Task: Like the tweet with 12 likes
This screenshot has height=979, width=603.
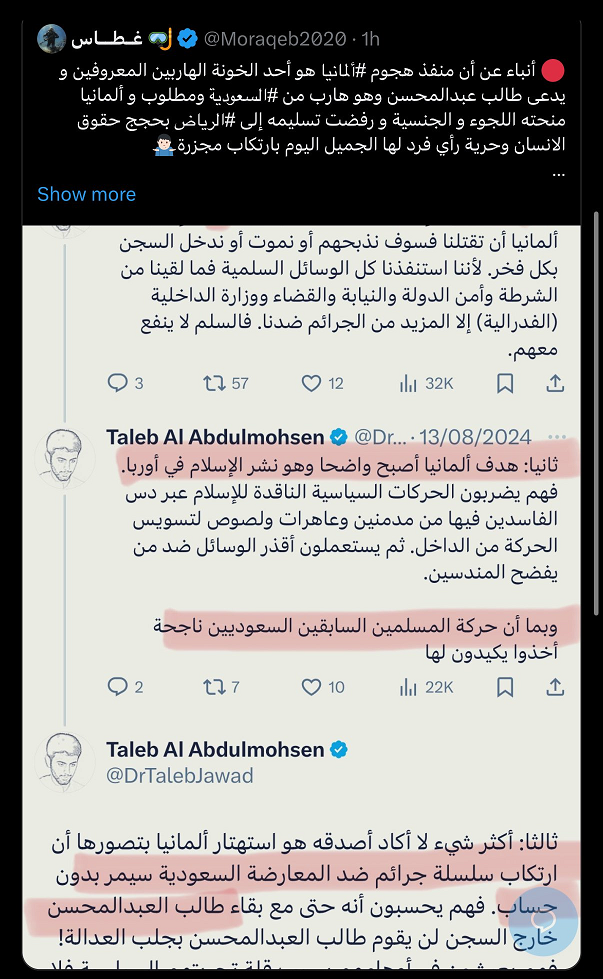Action: click(x=312, y=383)
